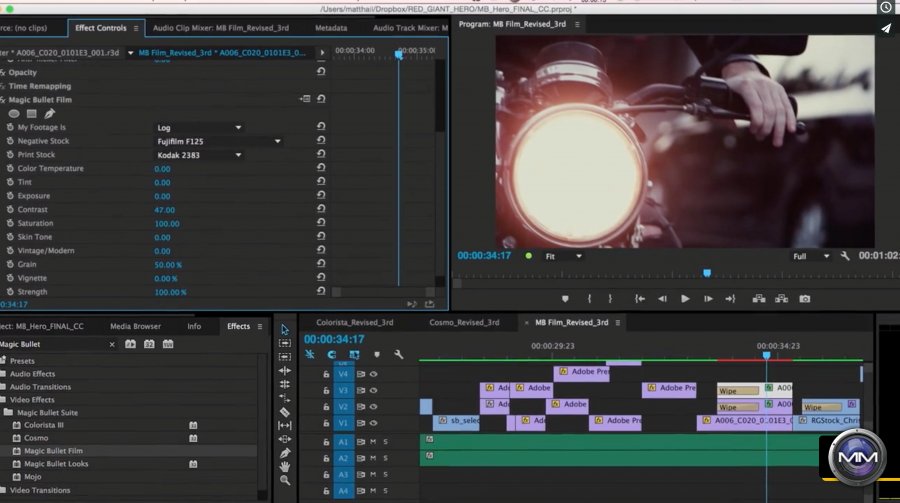Toggle V4 track output eye
The height and width of the screenshot is (503, 900).
(x=373, y=374)
